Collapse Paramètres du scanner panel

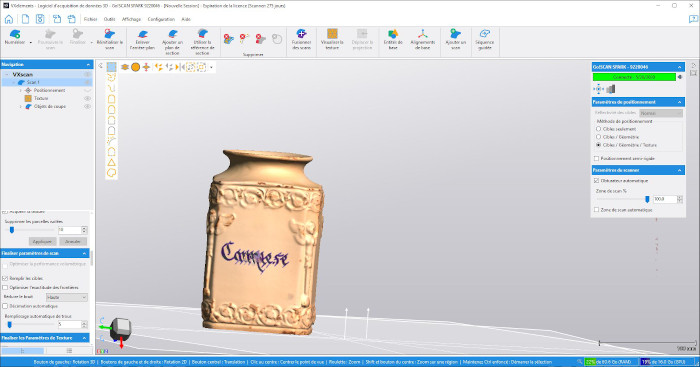[x=679, y=170]
